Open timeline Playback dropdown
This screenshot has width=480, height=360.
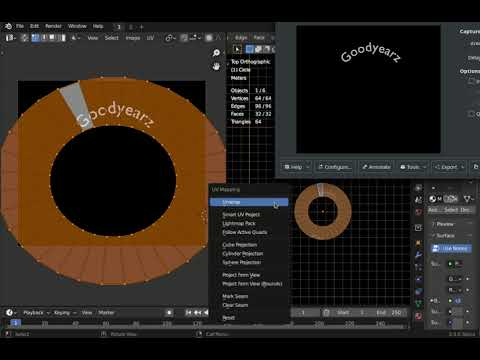coord(36,313)
